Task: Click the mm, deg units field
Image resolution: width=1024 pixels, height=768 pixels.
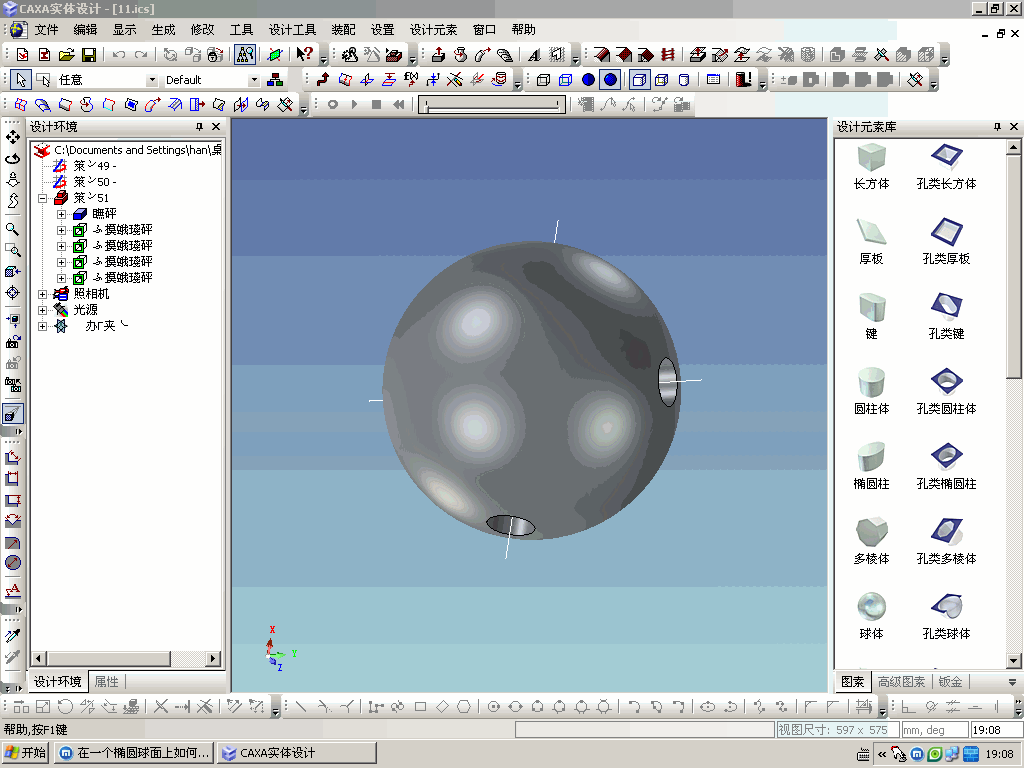Action: click(934, 729)
